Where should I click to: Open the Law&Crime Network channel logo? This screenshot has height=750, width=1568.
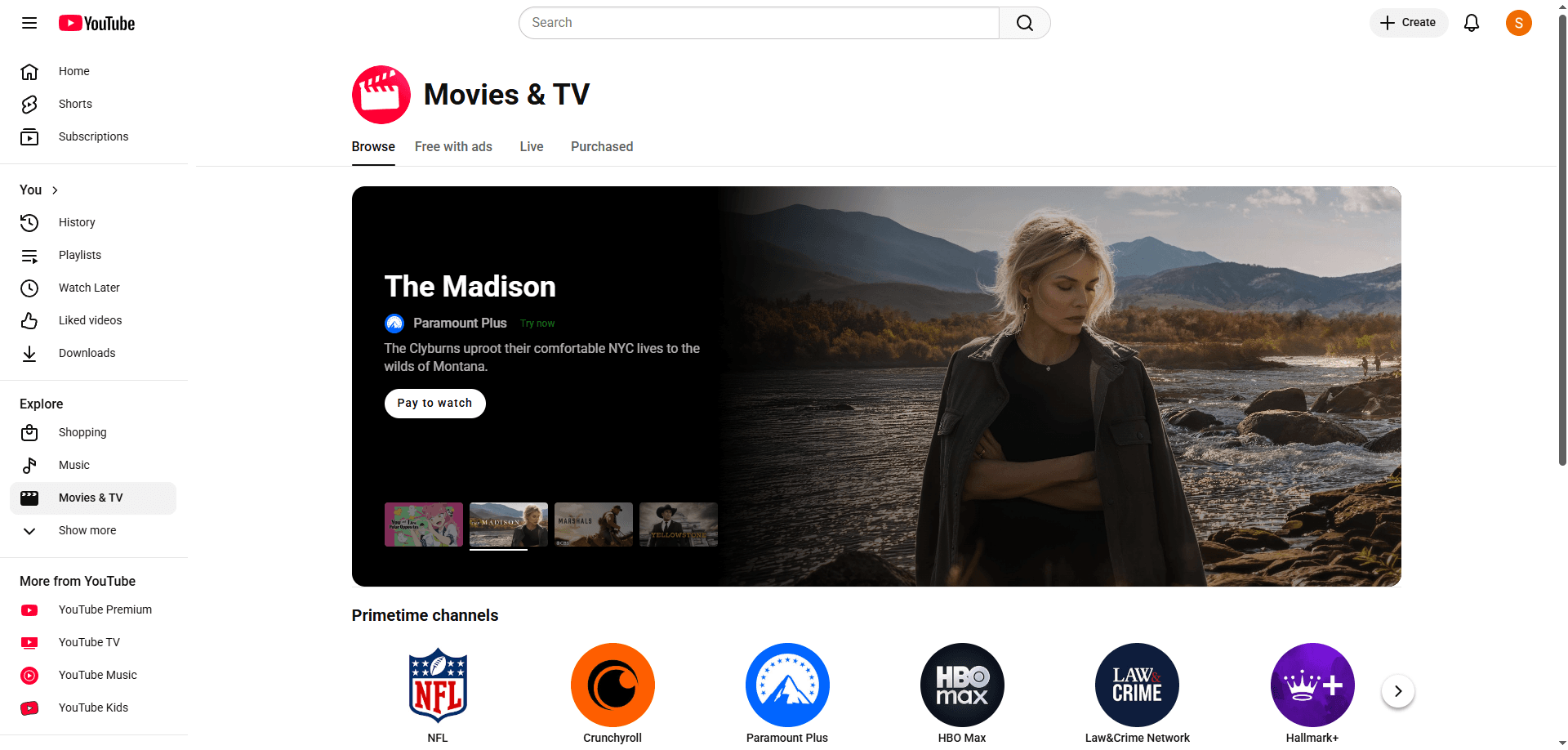(1137, 685)
